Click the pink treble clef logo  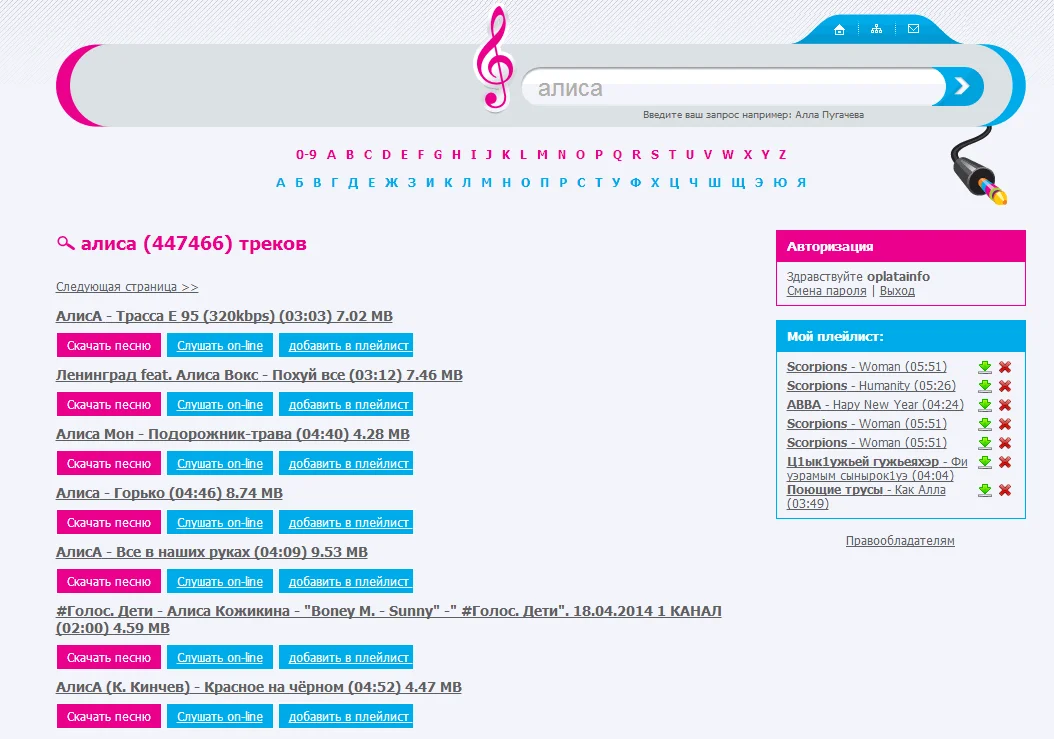pos(495,58)
